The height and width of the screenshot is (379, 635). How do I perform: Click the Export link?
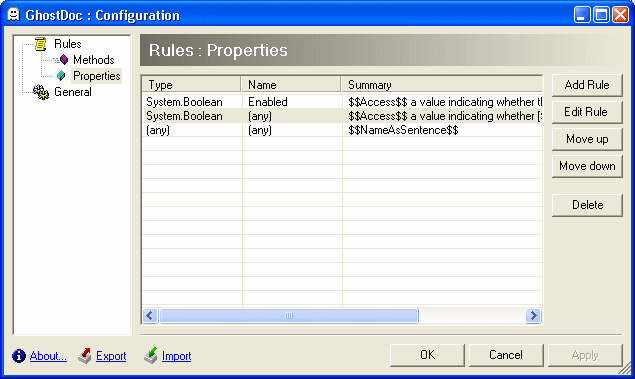(111, 356)
